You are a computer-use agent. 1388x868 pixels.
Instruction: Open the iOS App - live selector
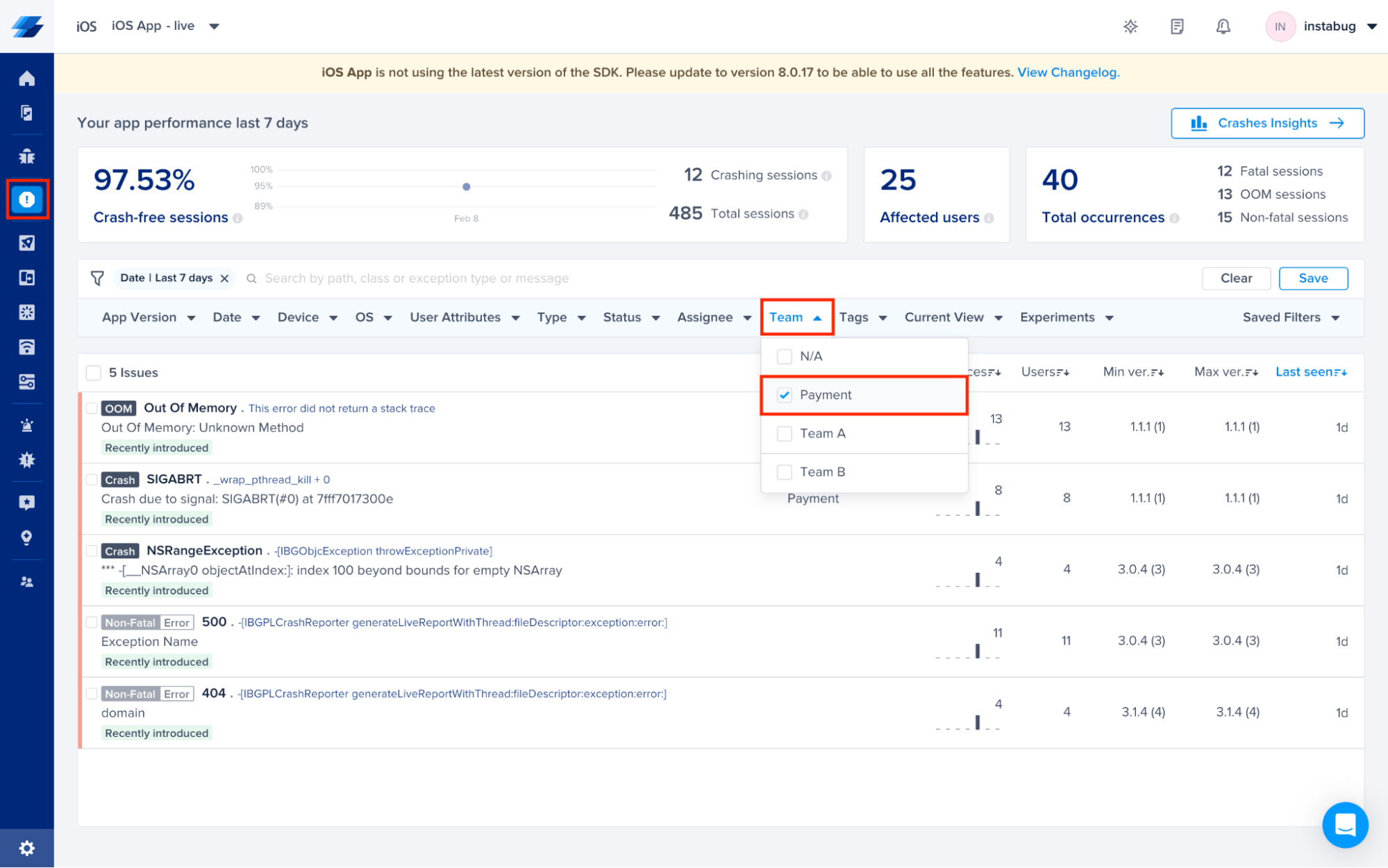click(x=166, y=26)
